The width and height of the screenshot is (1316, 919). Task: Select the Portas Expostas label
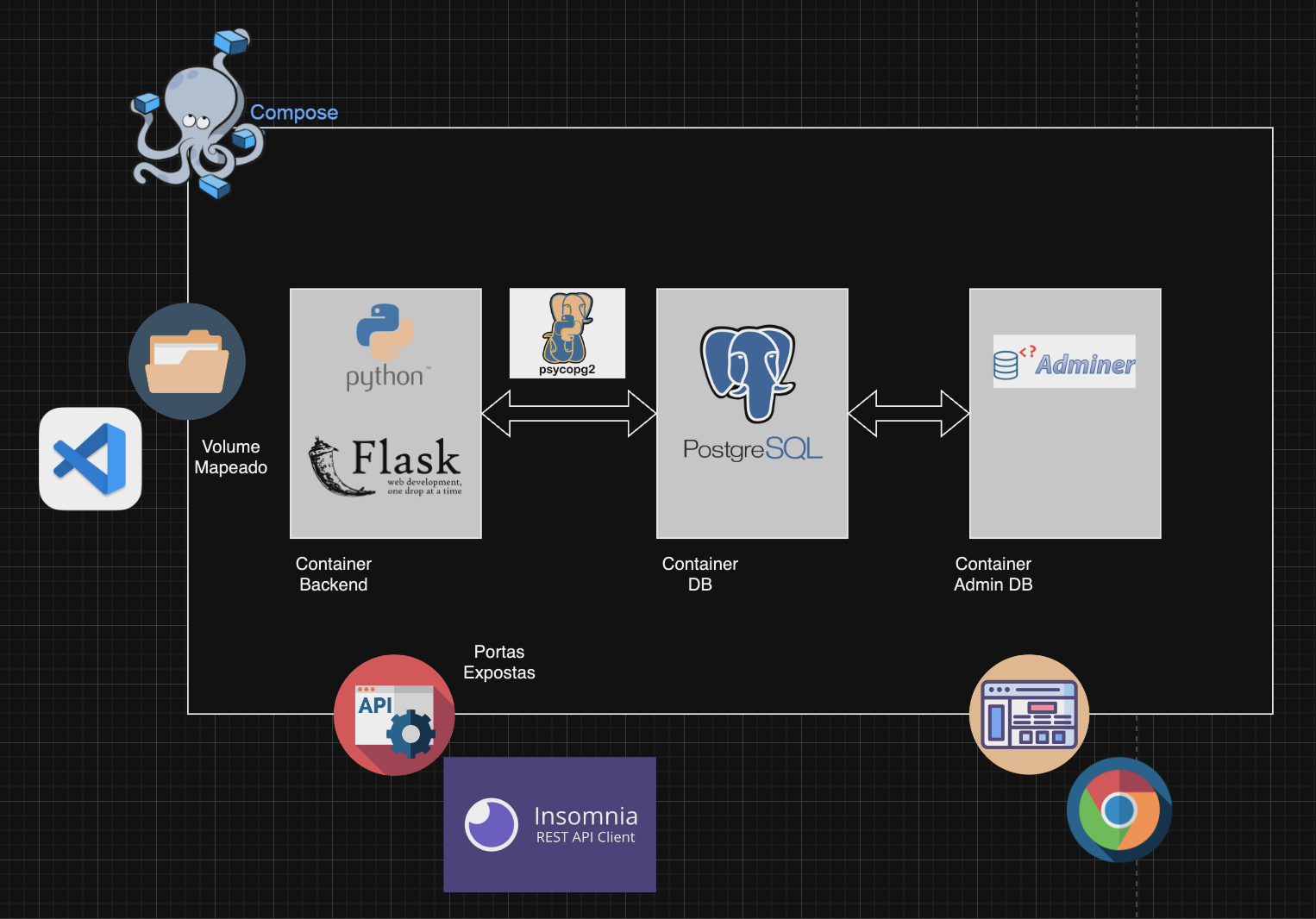click(499, 662)
